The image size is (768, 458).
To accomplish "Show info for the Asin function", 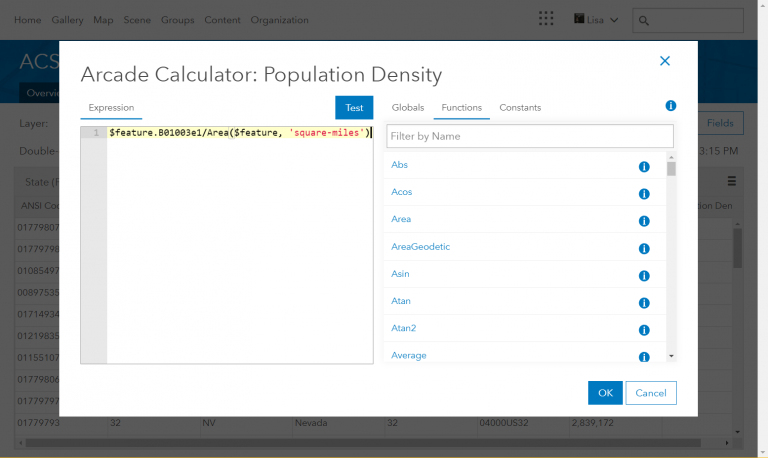I will click(644, 276).
